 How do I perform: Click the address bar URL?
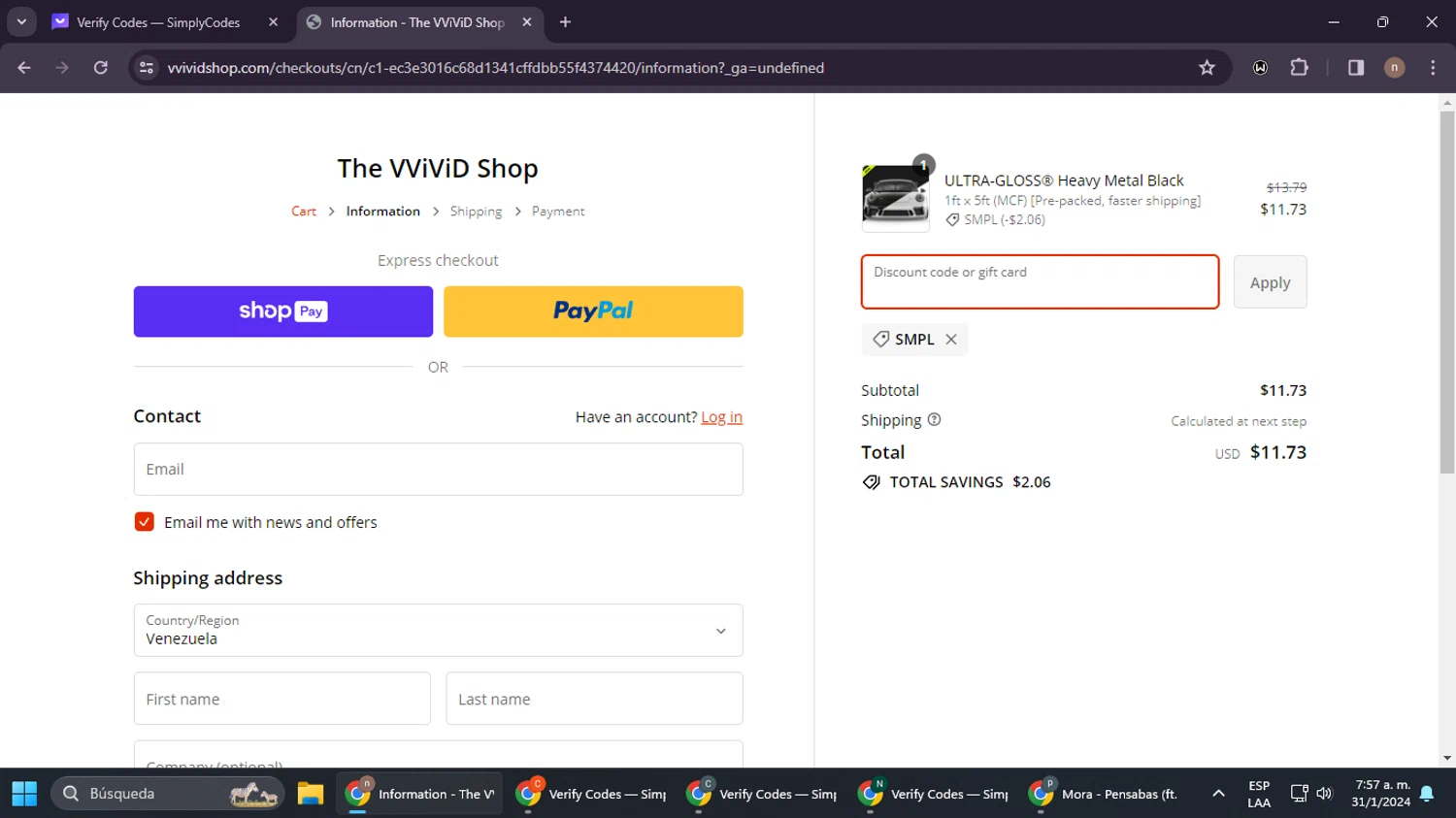pyautogui.click(x=495, y=68)
